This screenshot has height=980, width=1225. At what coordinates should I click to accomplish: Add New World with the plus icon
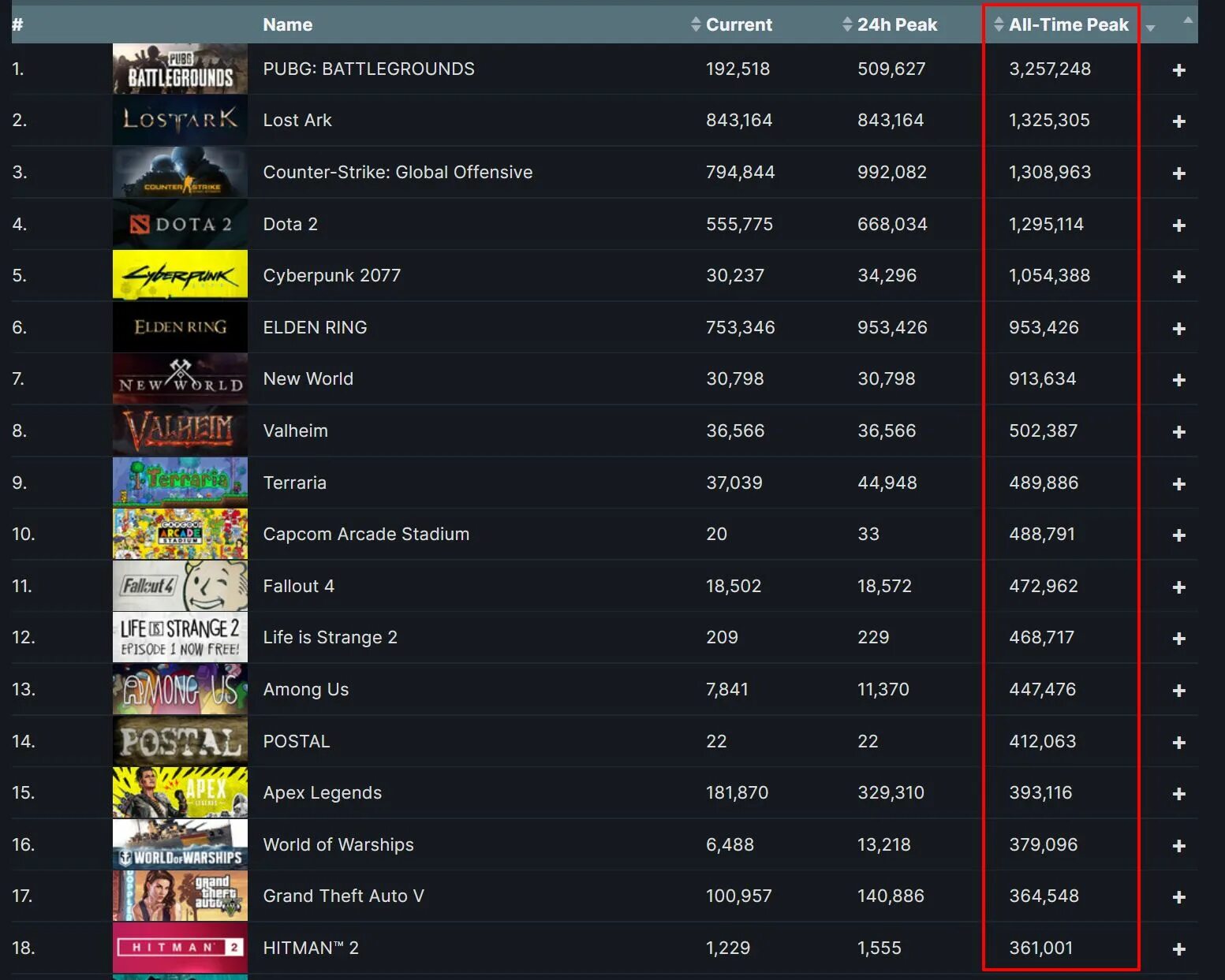pyautogui.click(x=1178, y=380)
